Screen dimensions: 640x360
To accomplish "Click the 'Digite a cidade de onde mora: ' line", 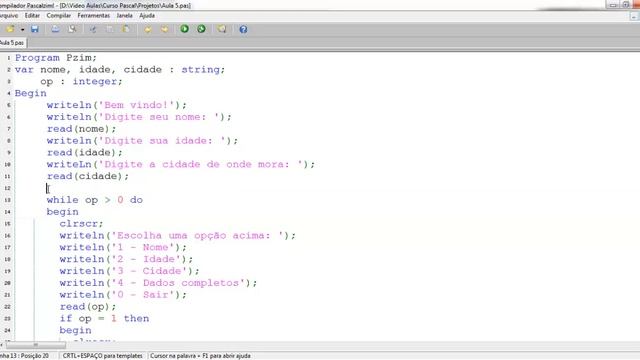I will point(181,164).
